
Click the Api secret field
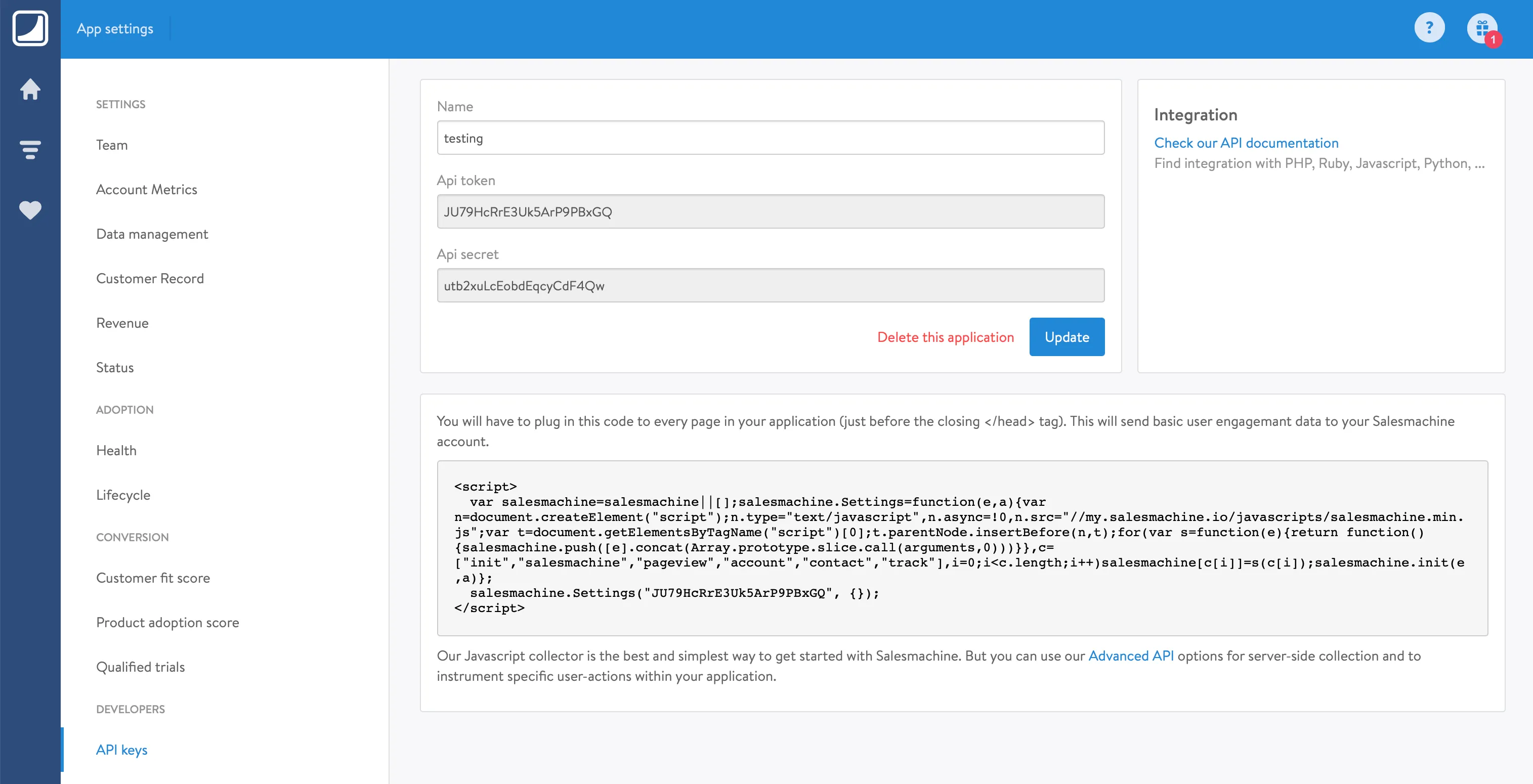coord(770,285)
